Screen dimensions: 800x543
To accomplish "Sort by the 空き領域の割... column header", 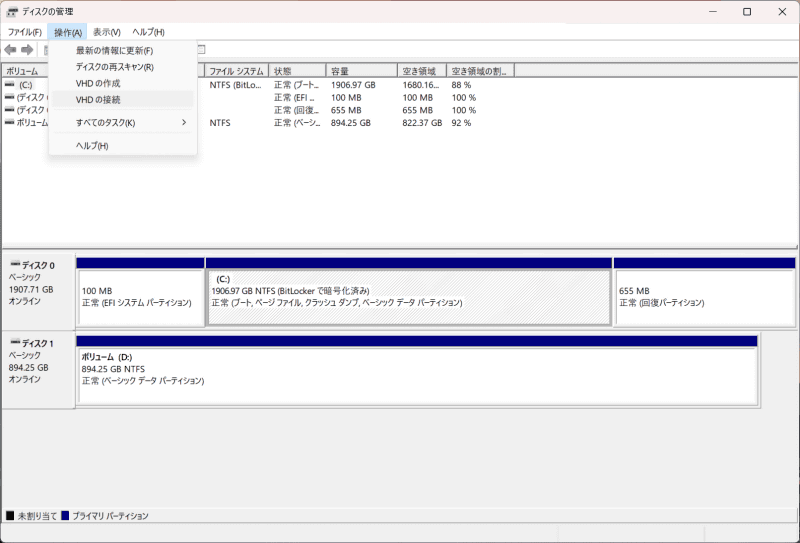I will (x=480, y=71).
